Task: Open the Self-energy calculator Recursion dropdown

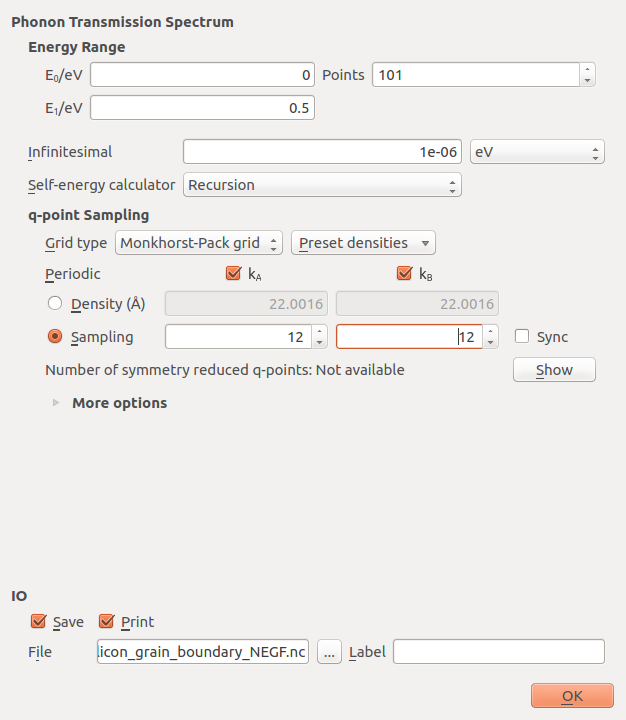Action: tap(322, 185)
